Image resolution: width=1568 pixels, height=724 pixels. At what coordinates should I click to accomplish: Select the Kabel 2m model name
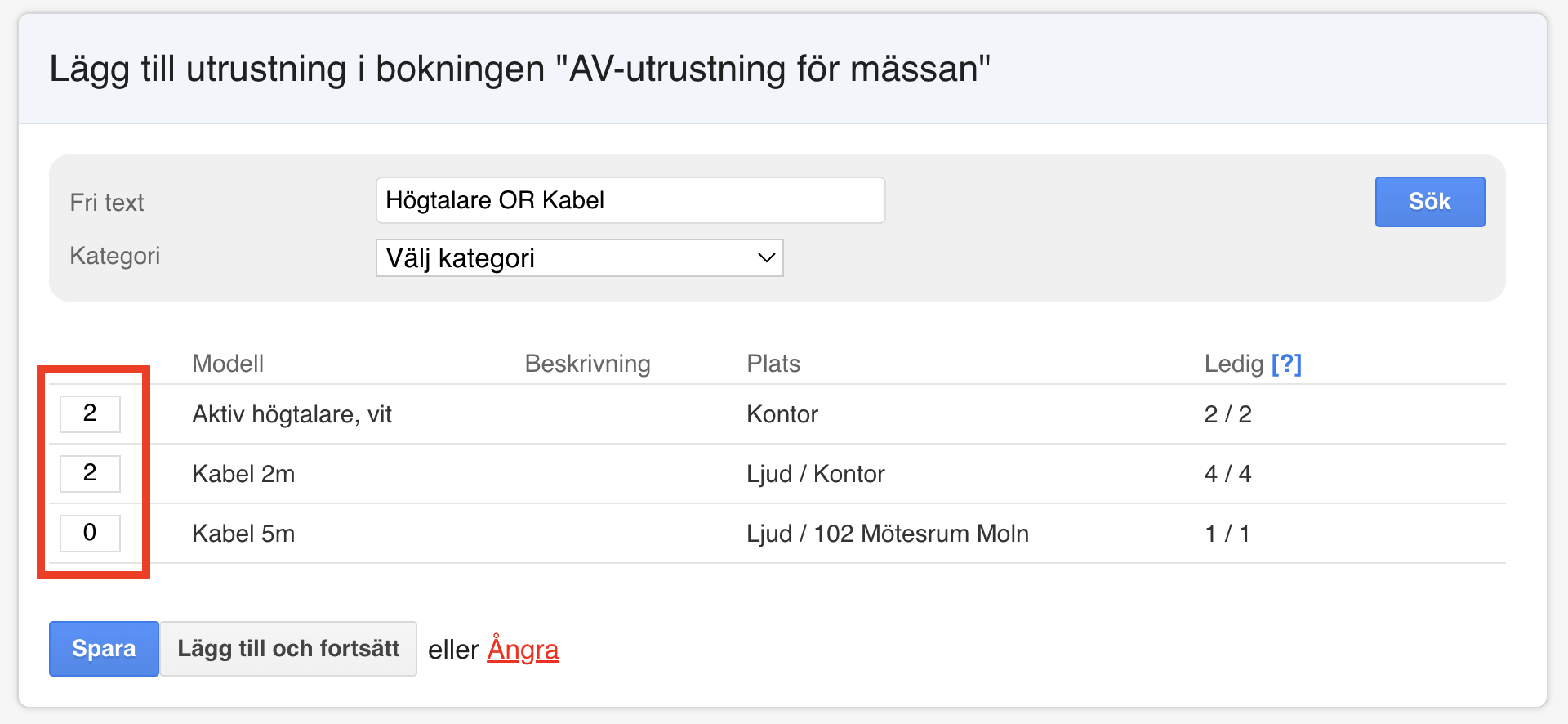click(243, 474)
